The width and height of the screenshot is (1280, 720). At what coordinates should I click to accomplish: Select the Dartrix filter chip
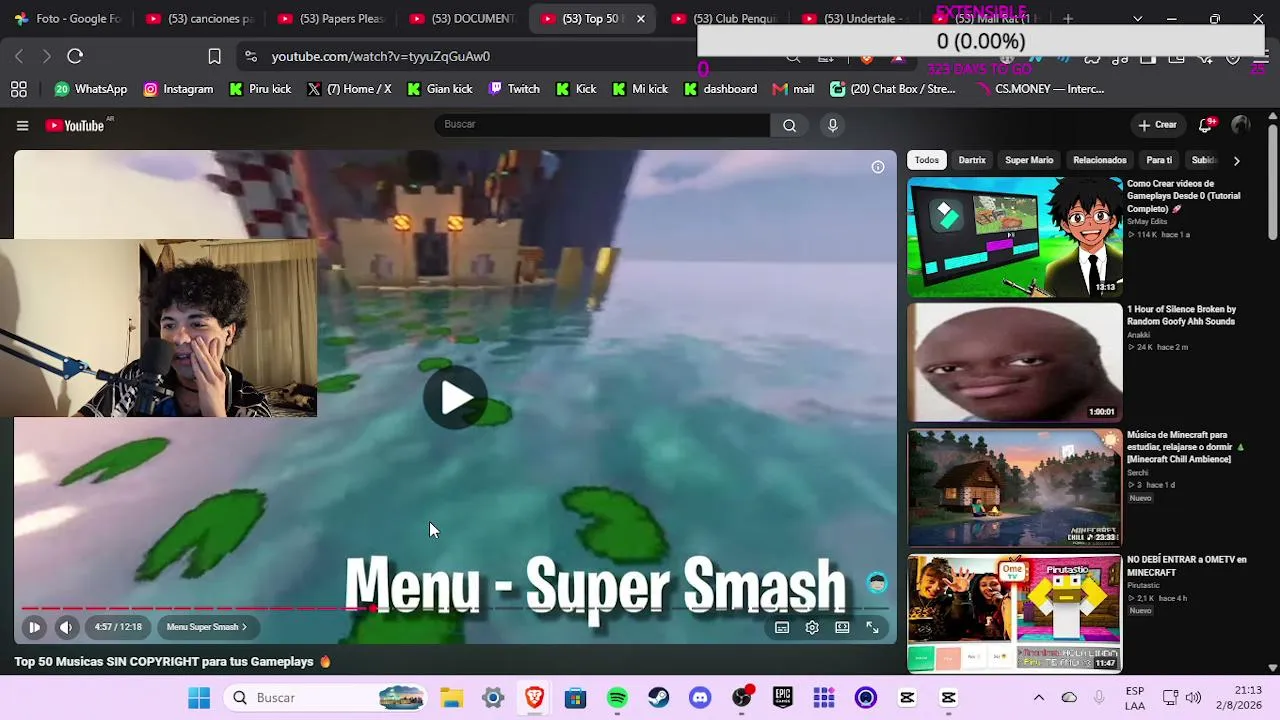tap(972, 160)
